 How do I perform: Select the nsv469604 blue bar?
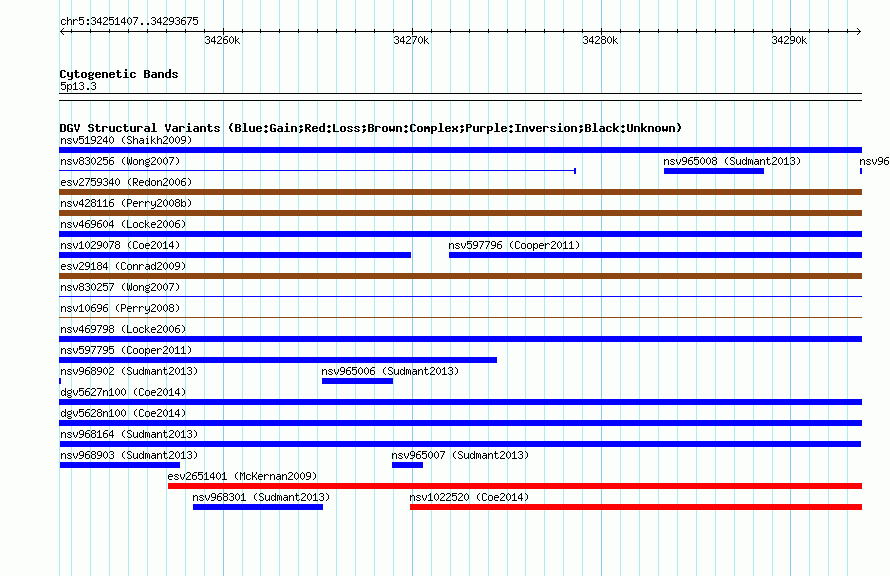[x=460, y=234]
